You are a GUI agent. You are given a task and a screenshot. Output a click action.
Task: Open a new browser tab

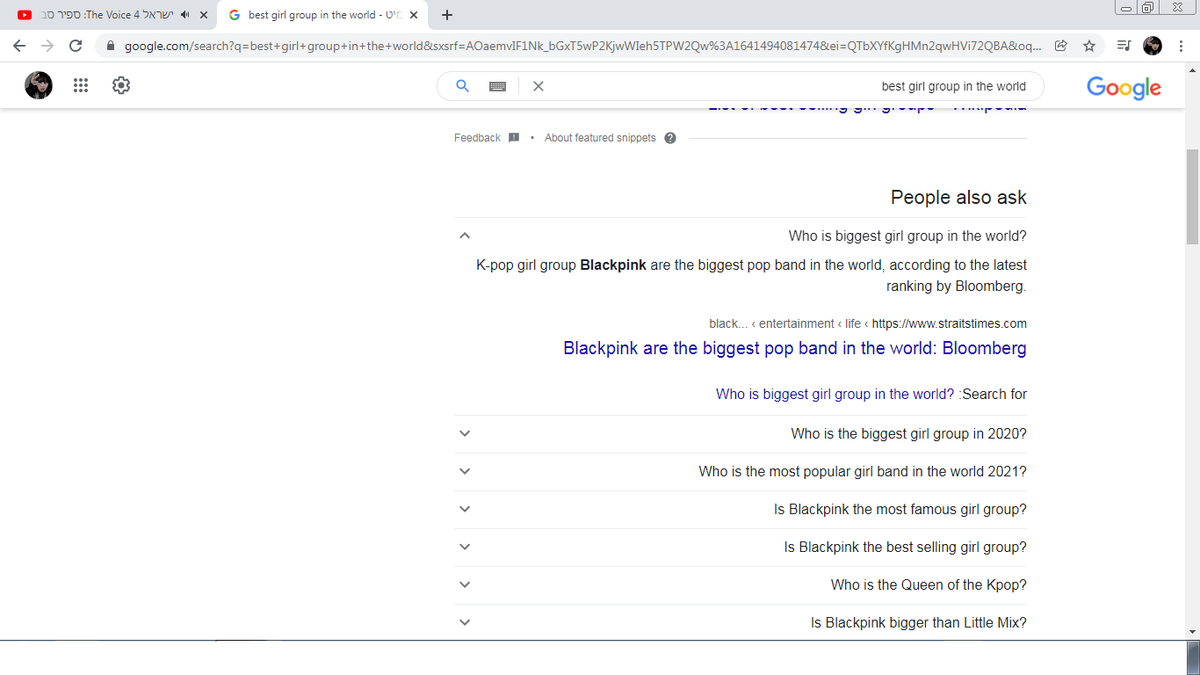coord(446,15)
